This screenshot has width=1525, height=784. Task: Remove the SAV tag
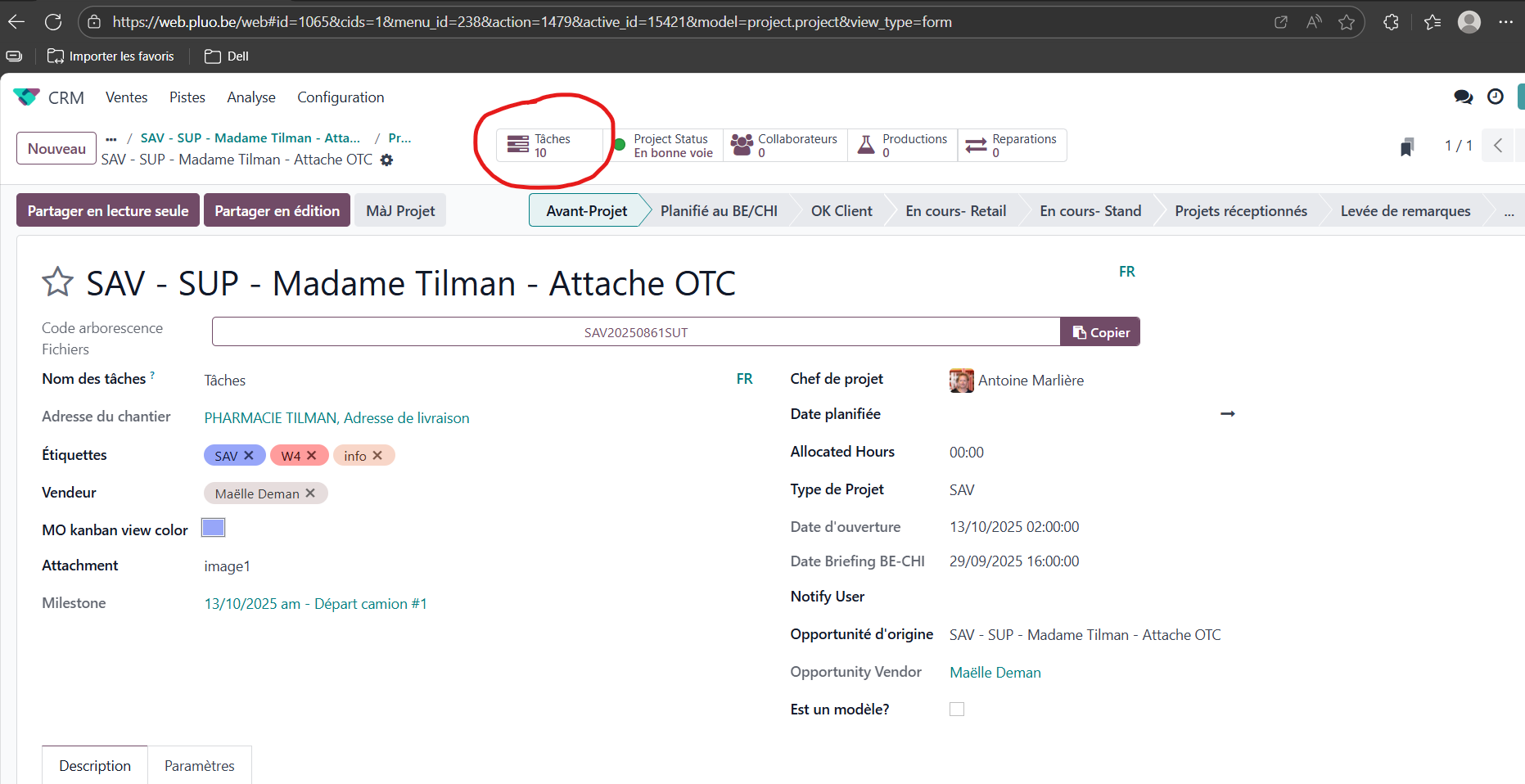250,456
